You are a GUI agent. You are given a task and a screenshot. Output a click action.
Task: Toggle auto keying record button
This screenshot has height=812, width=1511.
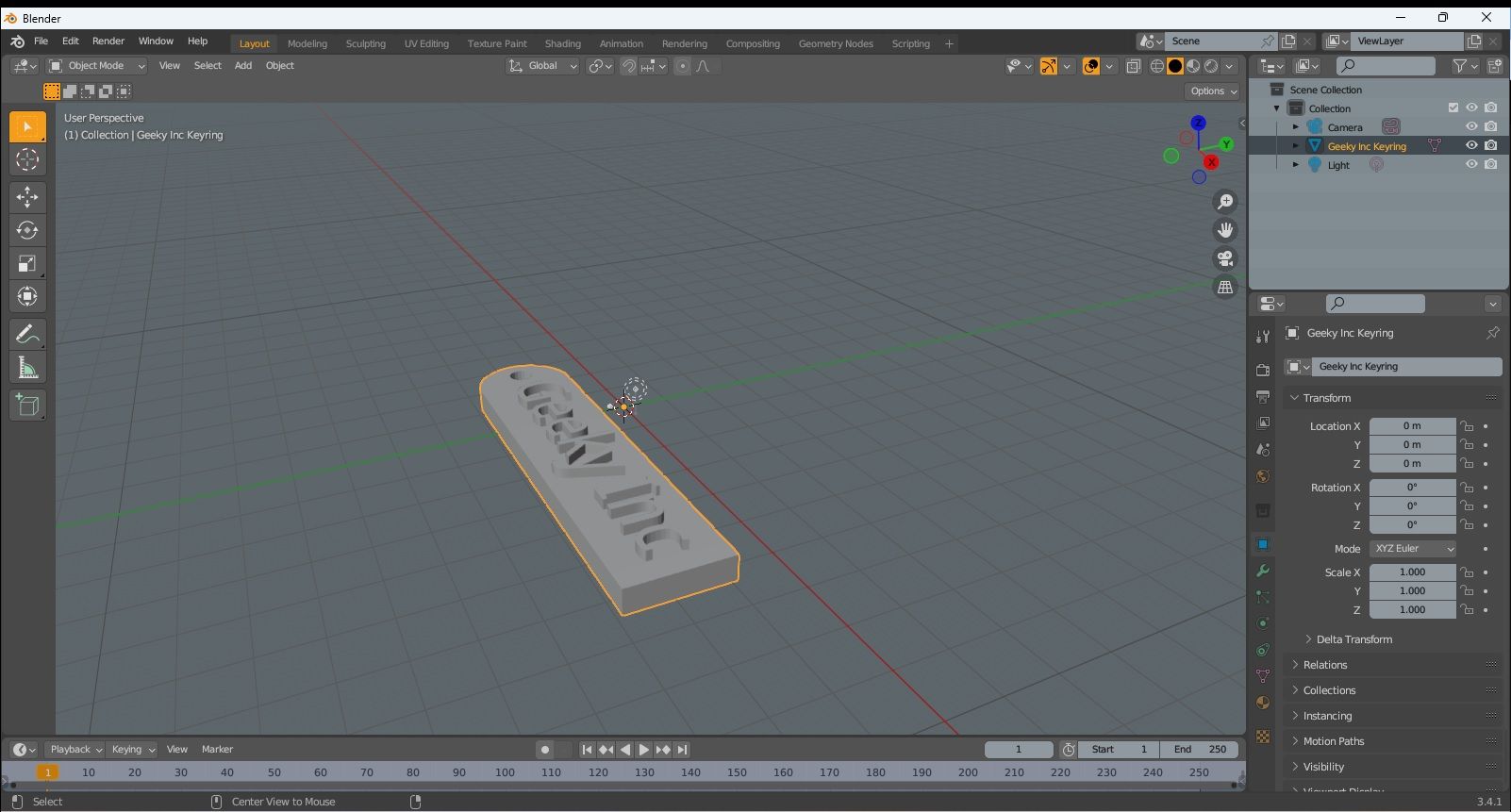click(544, 750)
